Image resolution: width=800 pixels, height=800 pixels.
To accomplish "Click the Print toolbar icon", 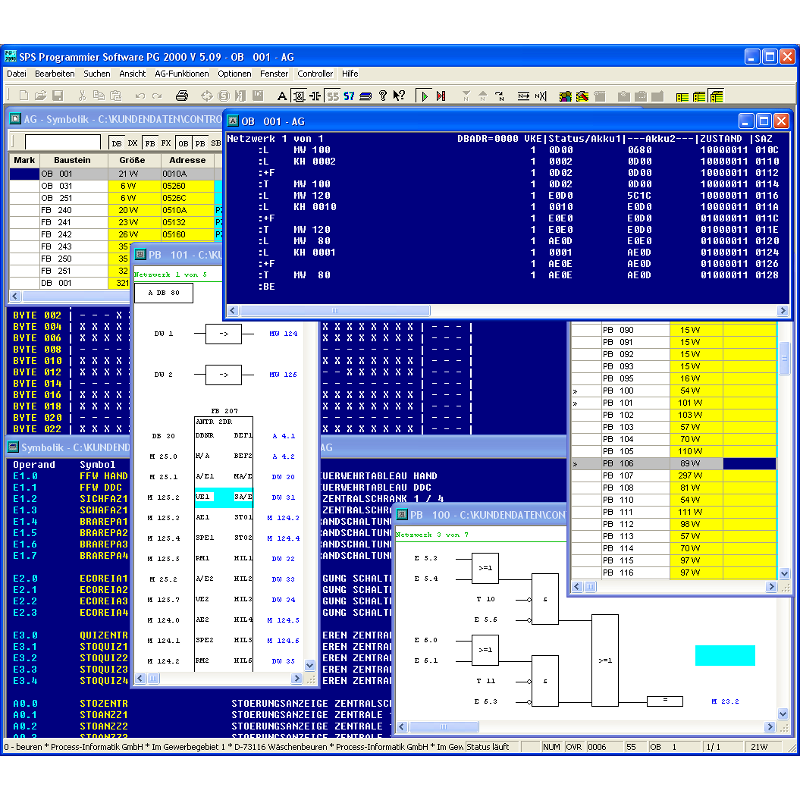I will coord(182,95).
